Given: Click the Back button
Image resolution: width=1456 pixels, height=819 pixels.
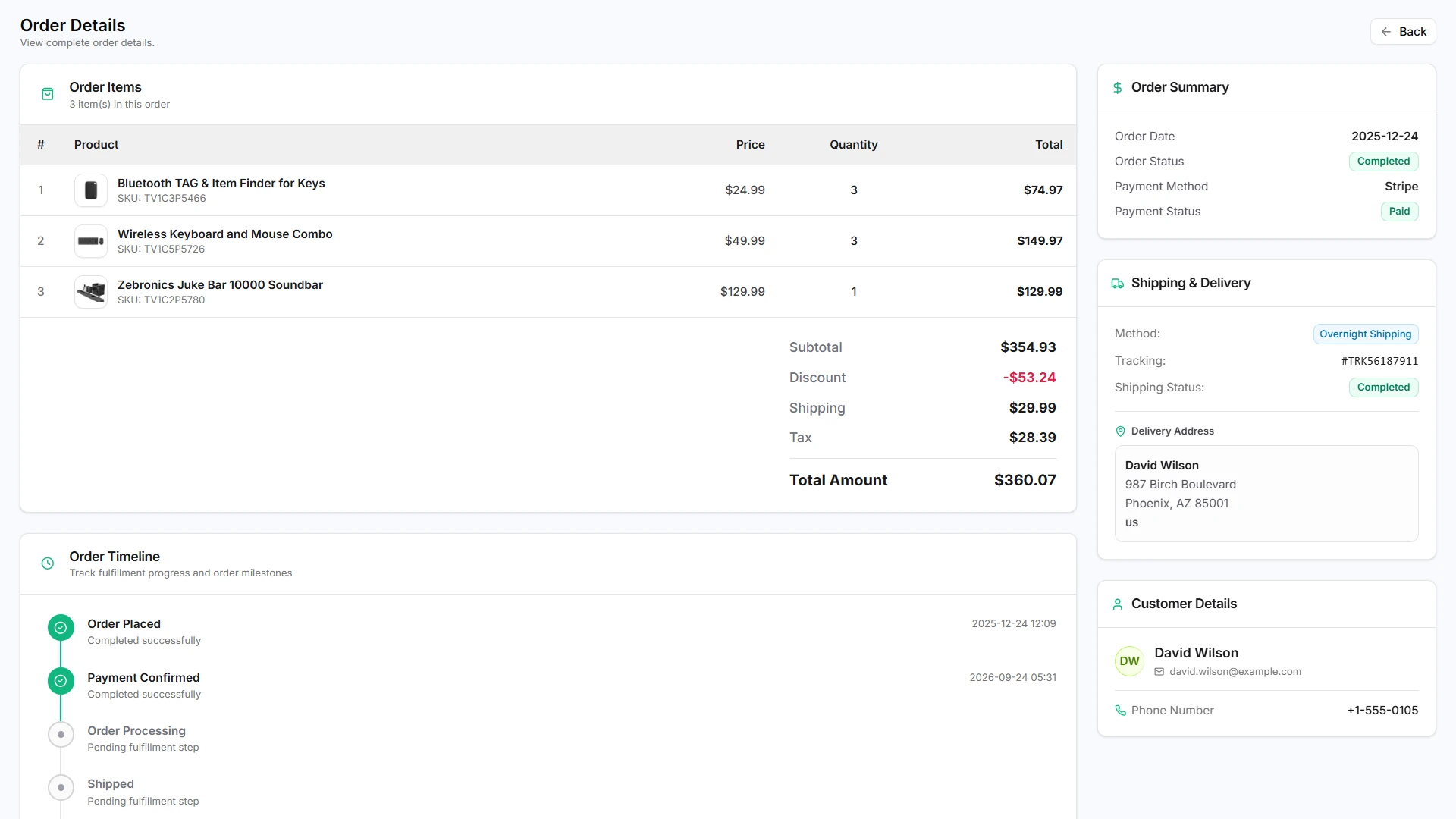Looking at the screenshot, I should [x=1403, y=32].
